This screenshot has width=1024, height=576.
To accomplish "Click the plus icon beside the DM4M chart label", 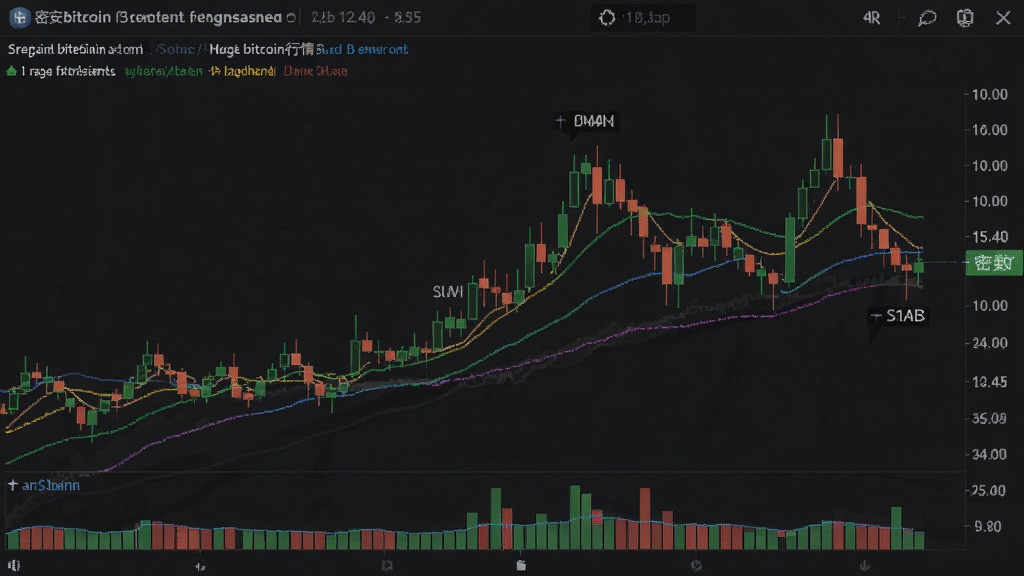I will point(560,120).
